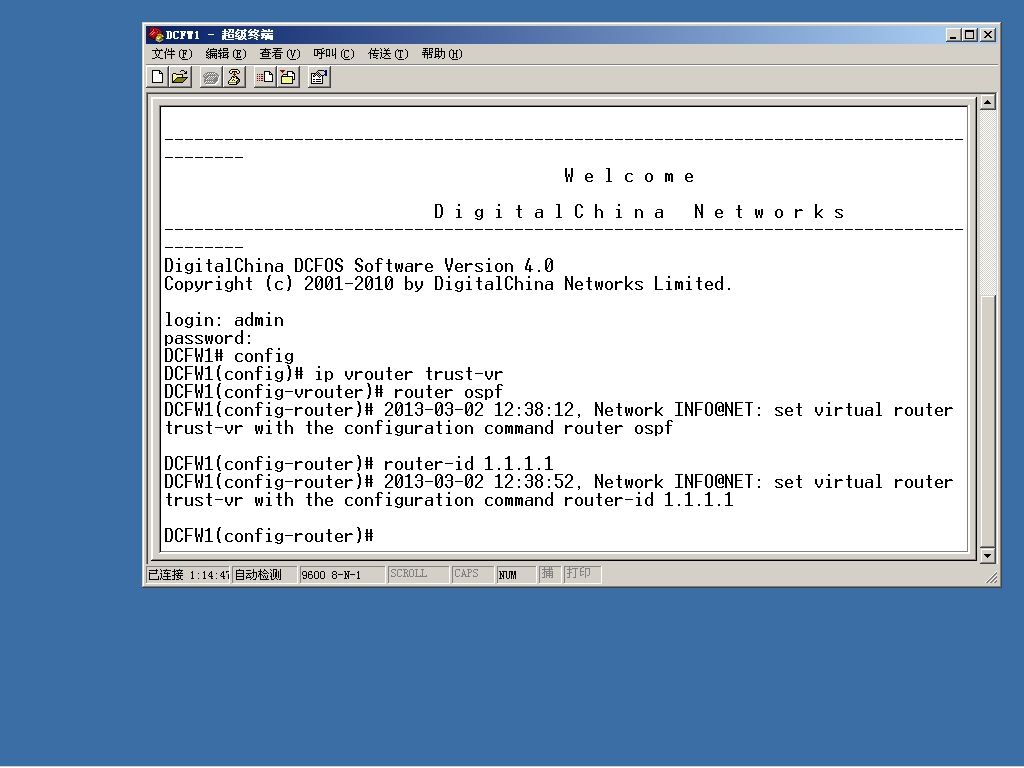Click the Open file folder toolbar icon

[x=180, y=77]
